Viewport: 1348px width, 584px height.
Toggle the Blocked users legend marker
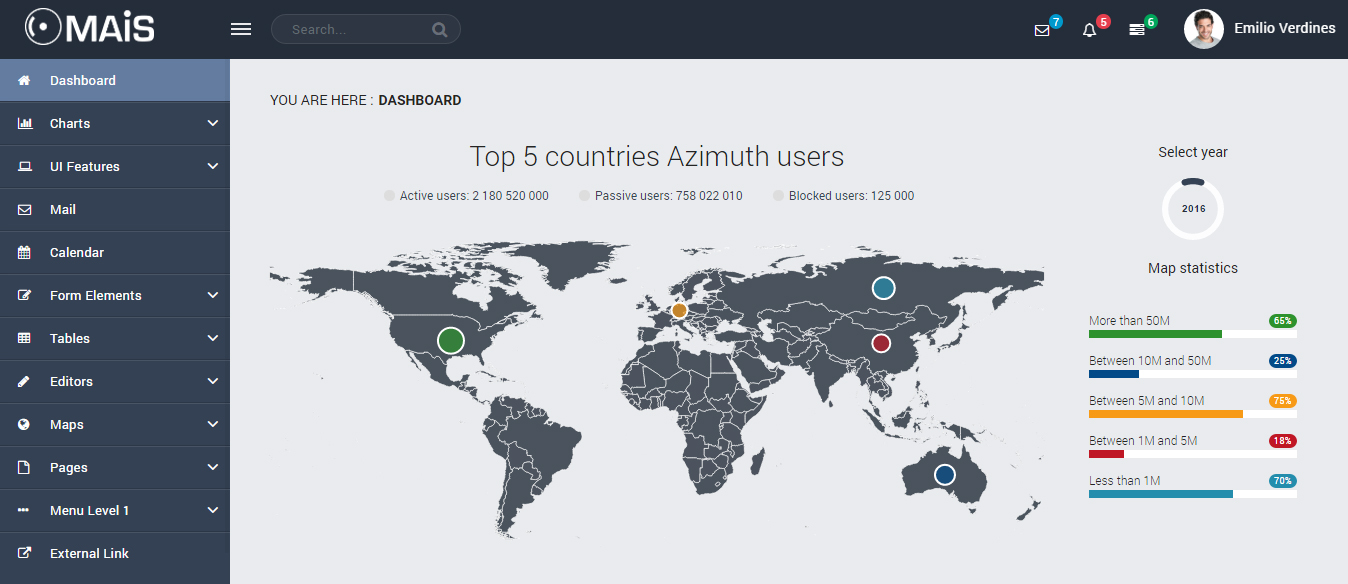click(x=779, y=196)
